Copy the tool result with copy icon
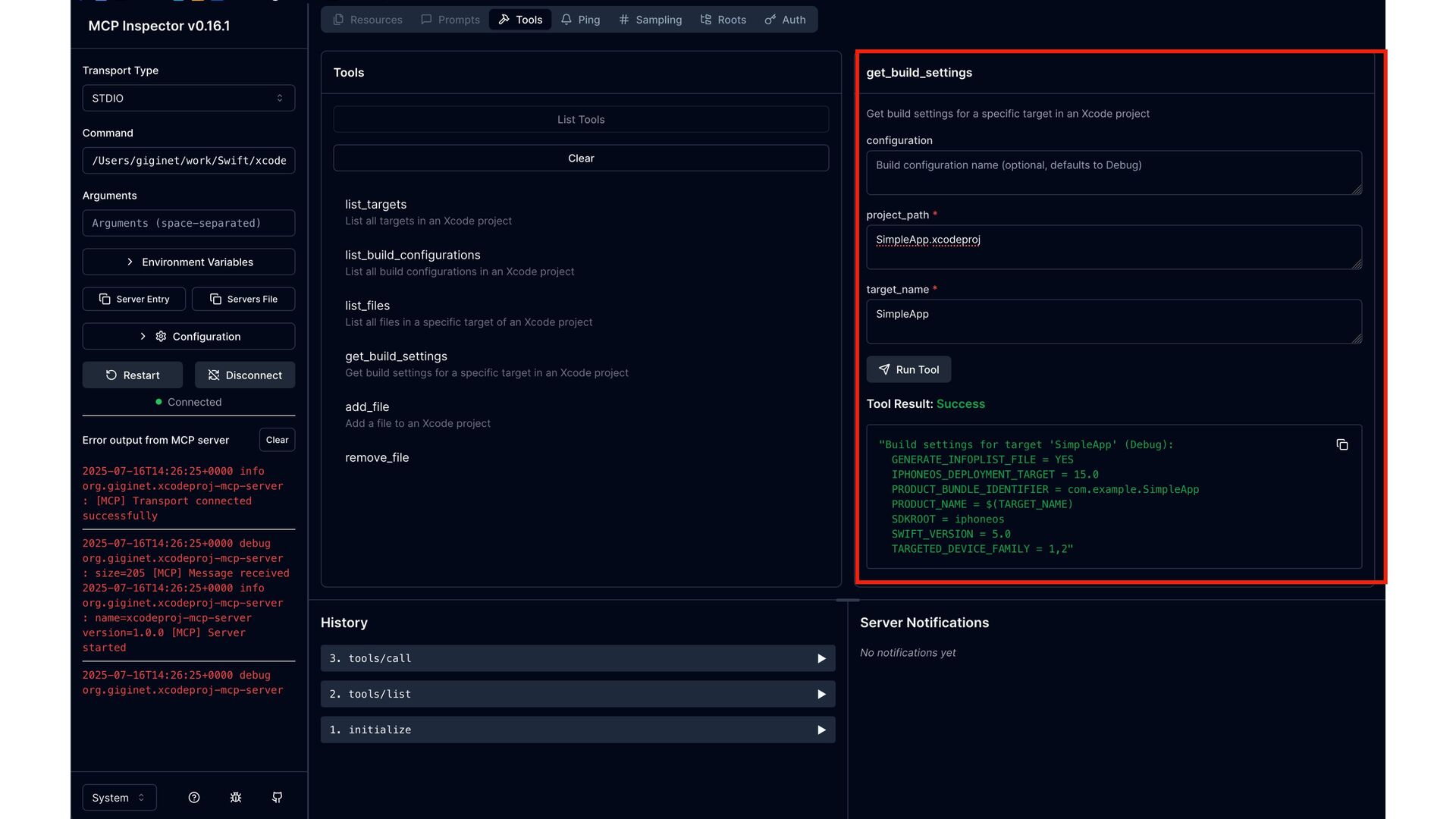The width and height of the screenshot is (1456, 819). (1341, 444)
